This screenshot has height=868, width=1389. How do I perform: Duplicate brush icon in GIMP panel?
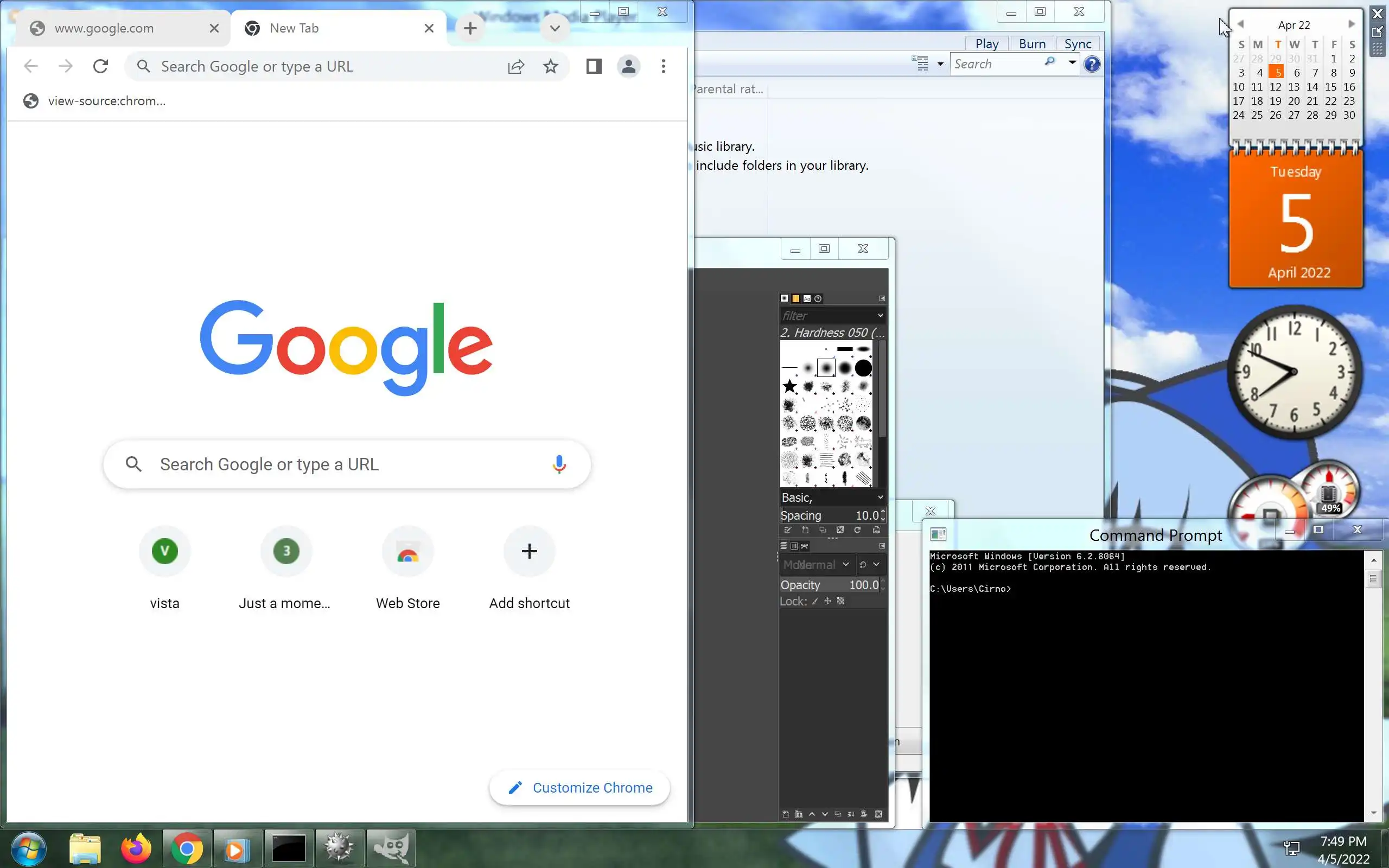pos(823,530)
